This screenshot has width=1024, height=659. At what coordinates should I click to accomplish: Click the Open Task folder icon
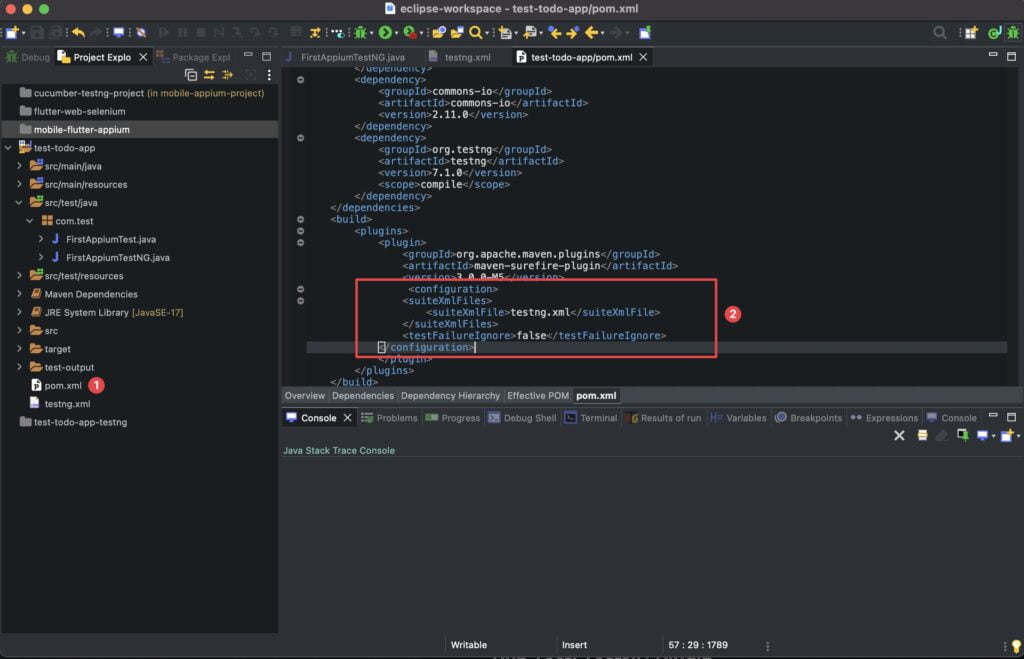(456, 32)
